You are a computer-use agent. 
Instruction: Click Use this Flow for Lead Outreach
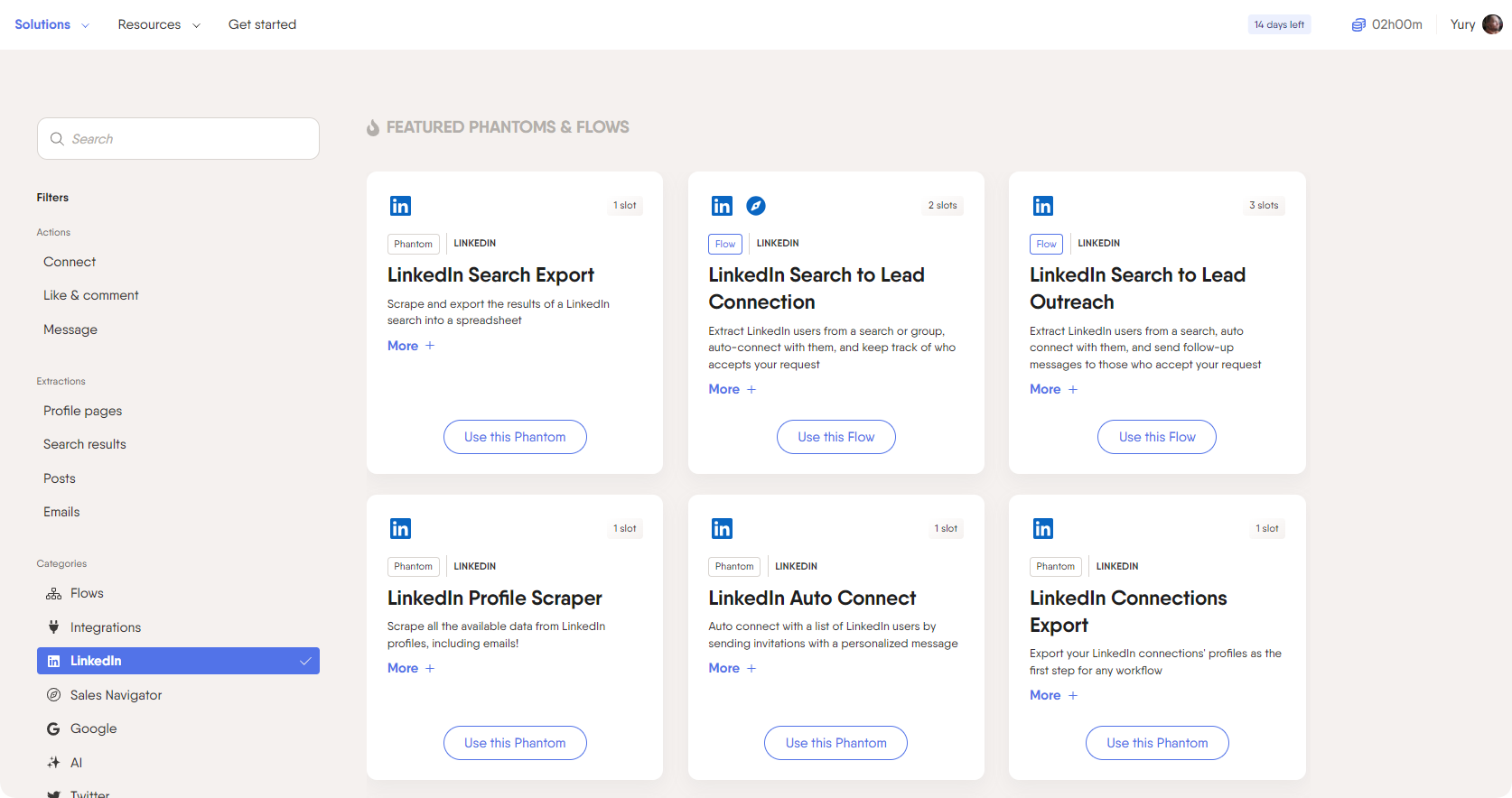point(1156,437)
